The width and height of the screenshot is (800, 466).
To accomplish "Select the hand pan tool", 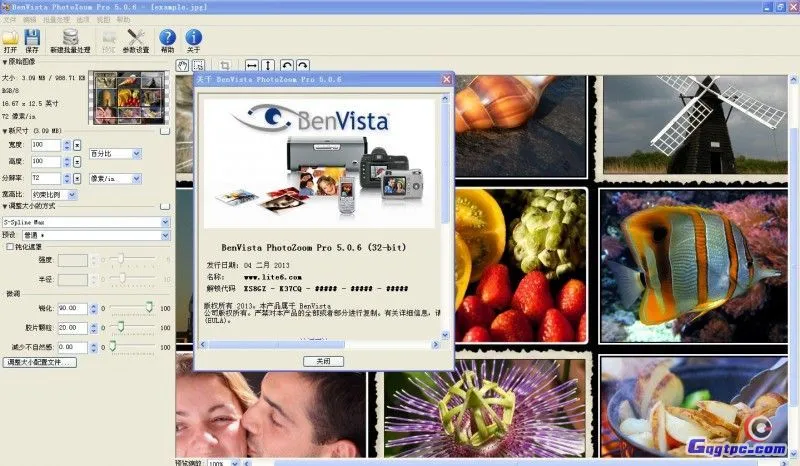I will point(182,63).
